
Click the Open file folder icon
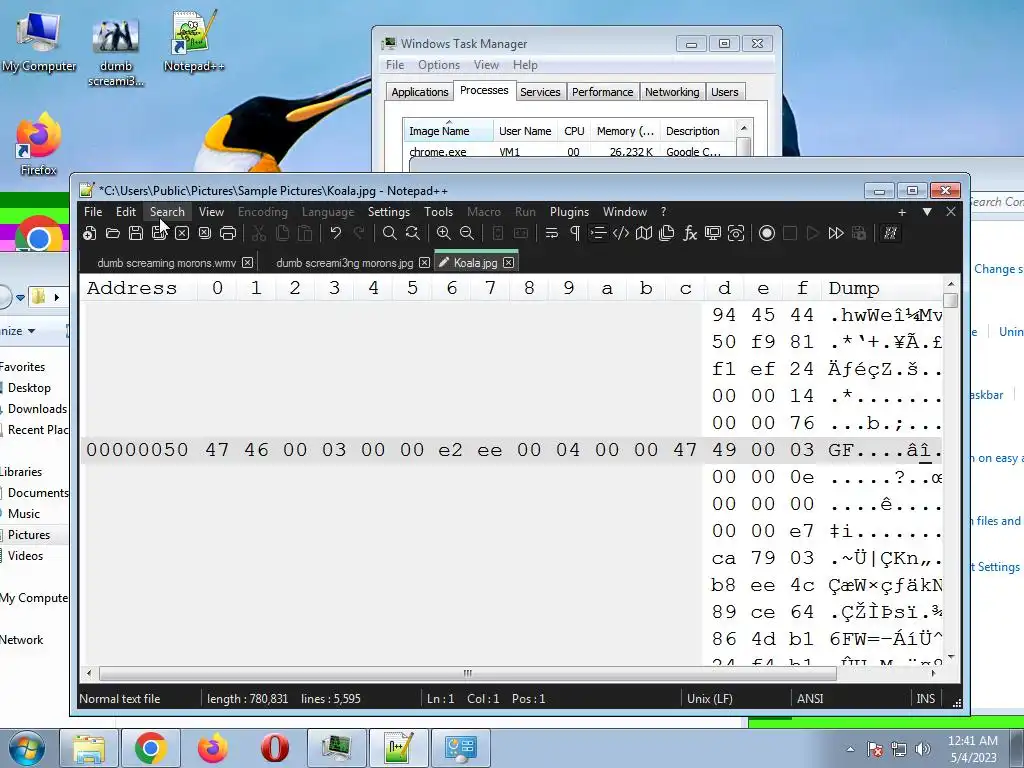(113, 233)
